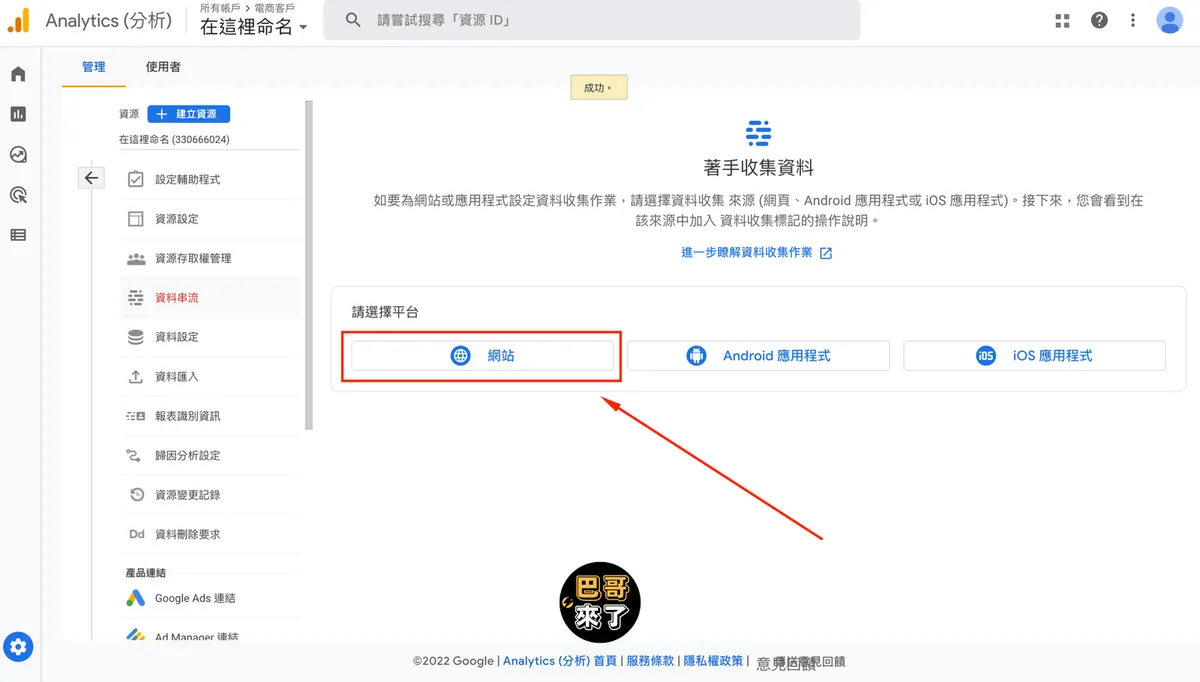Image resolution: width=1200 pixels, height=682 pixels.
Task: Click the 資料匯入 upload icon
Action: click(136, 377)
